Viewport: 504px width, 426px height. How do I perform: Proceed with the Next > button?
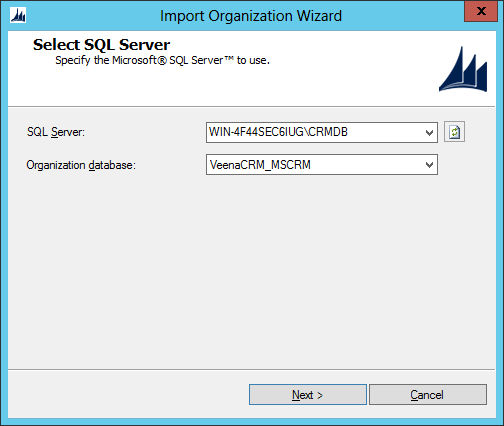(x=308, y=395)
